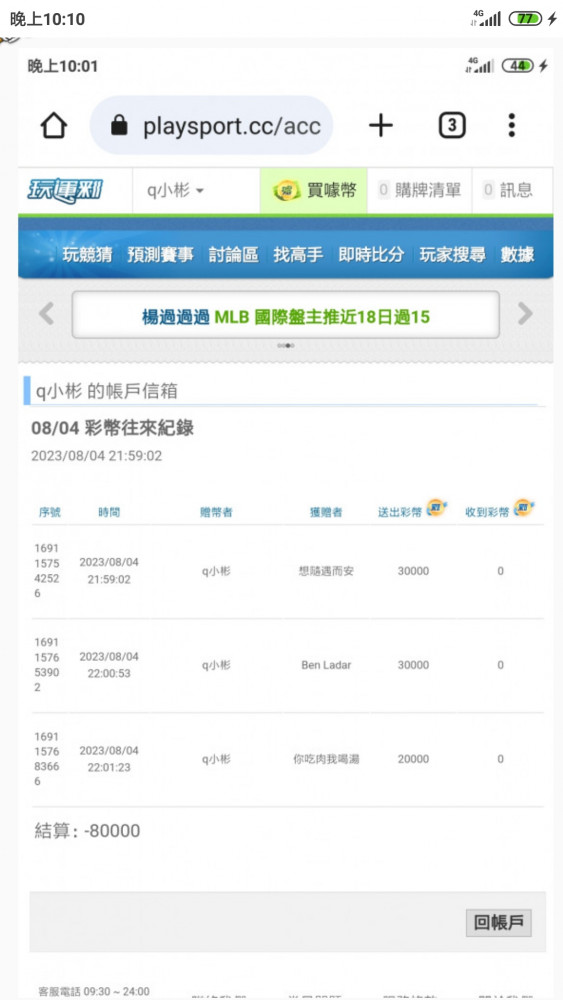
Task: Open the 購牌清單 list
Action: tap(420, 190)
